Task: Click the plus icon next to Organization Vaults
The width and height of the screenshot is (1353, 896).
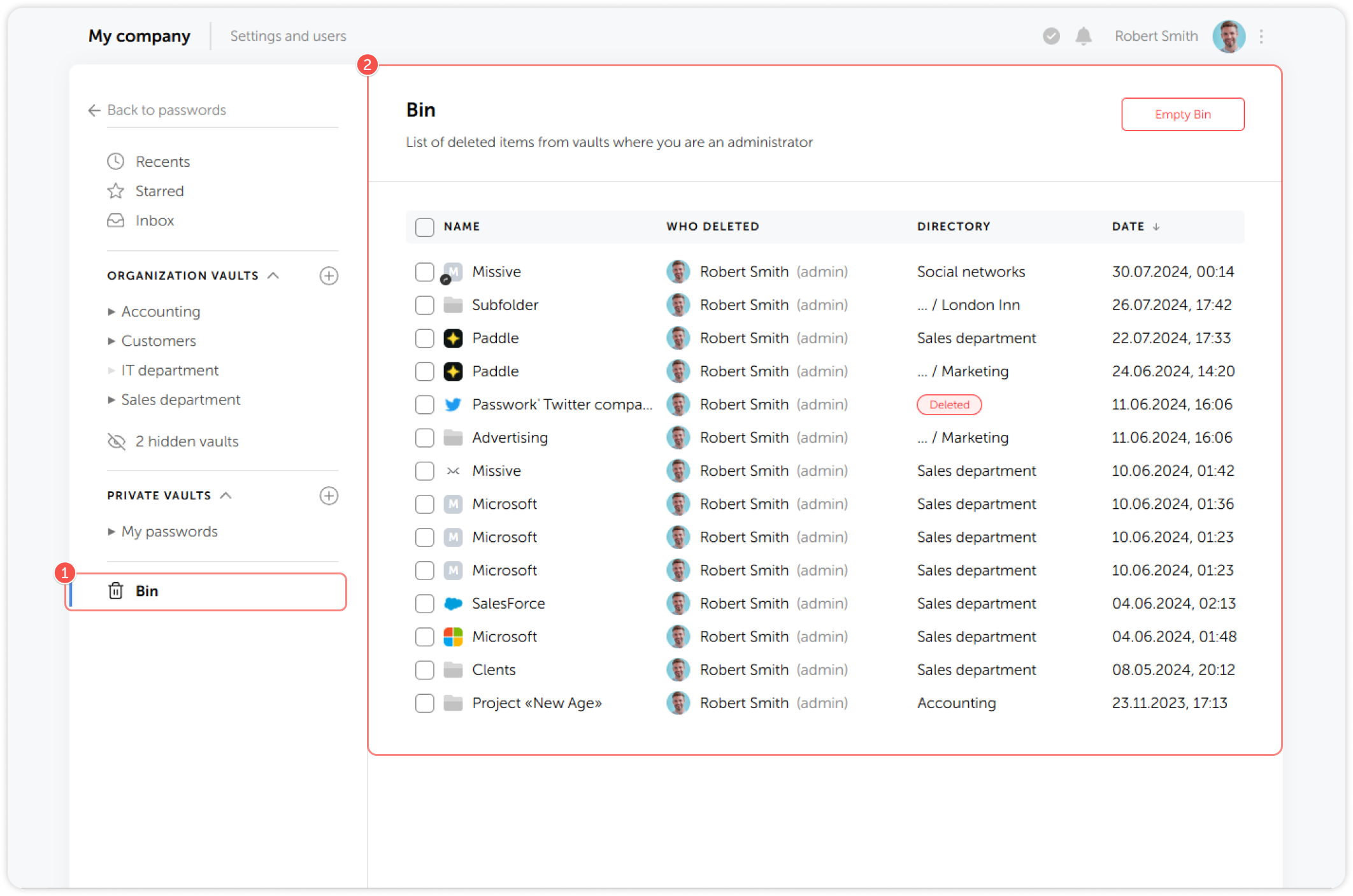Action: 329,276
